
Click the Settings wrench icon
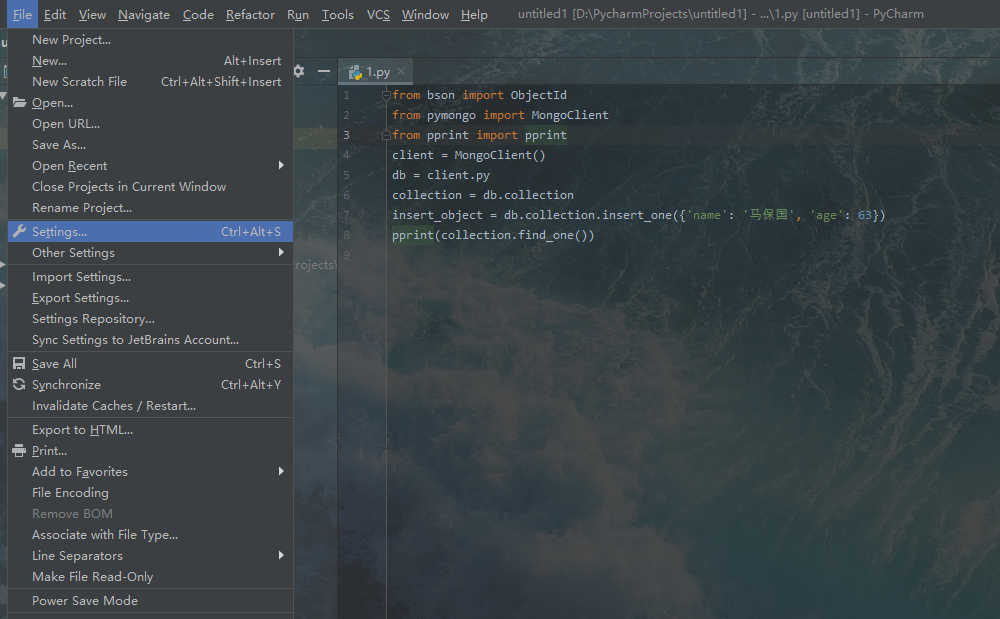point(19,231)
